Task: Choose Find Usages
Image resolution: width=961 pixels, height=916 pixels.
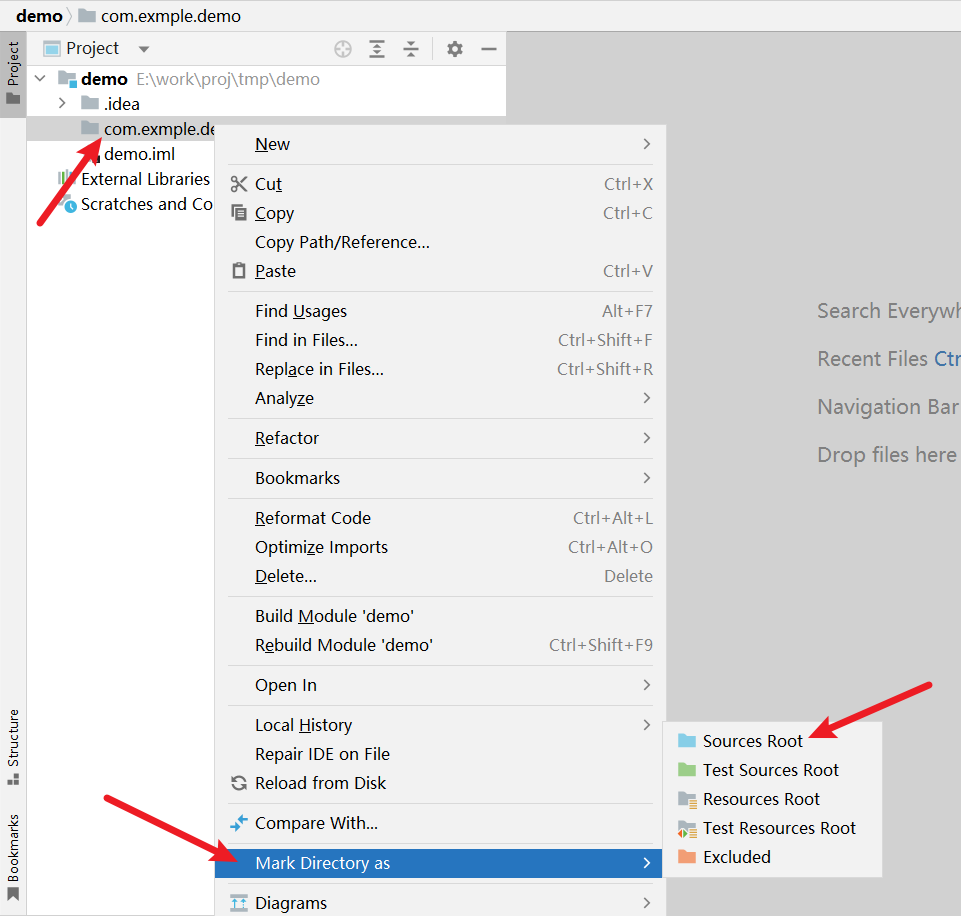Action: point(440,311)
